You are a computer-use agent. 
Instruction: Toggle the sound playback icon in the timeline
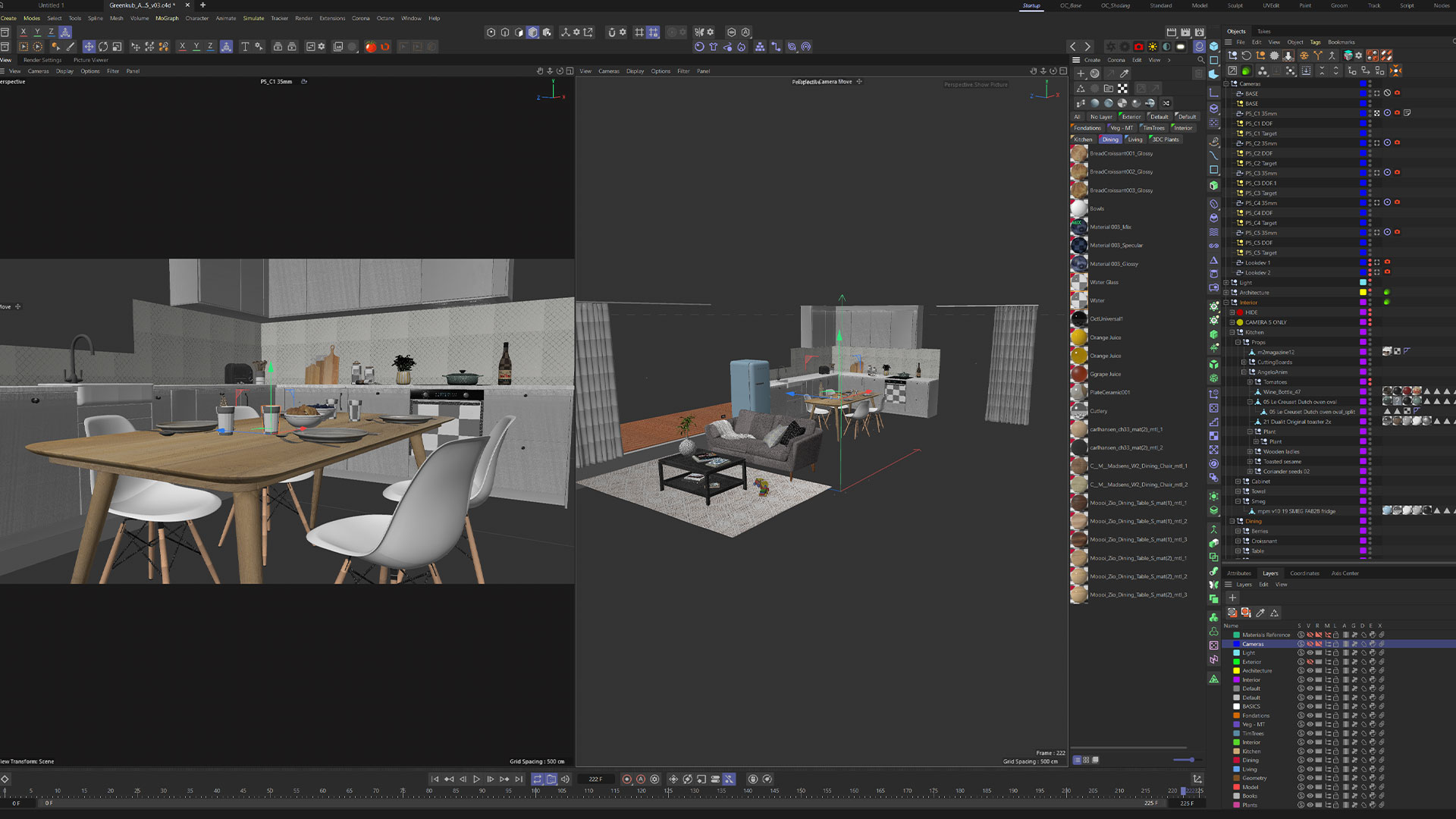[x=565, y=779]
